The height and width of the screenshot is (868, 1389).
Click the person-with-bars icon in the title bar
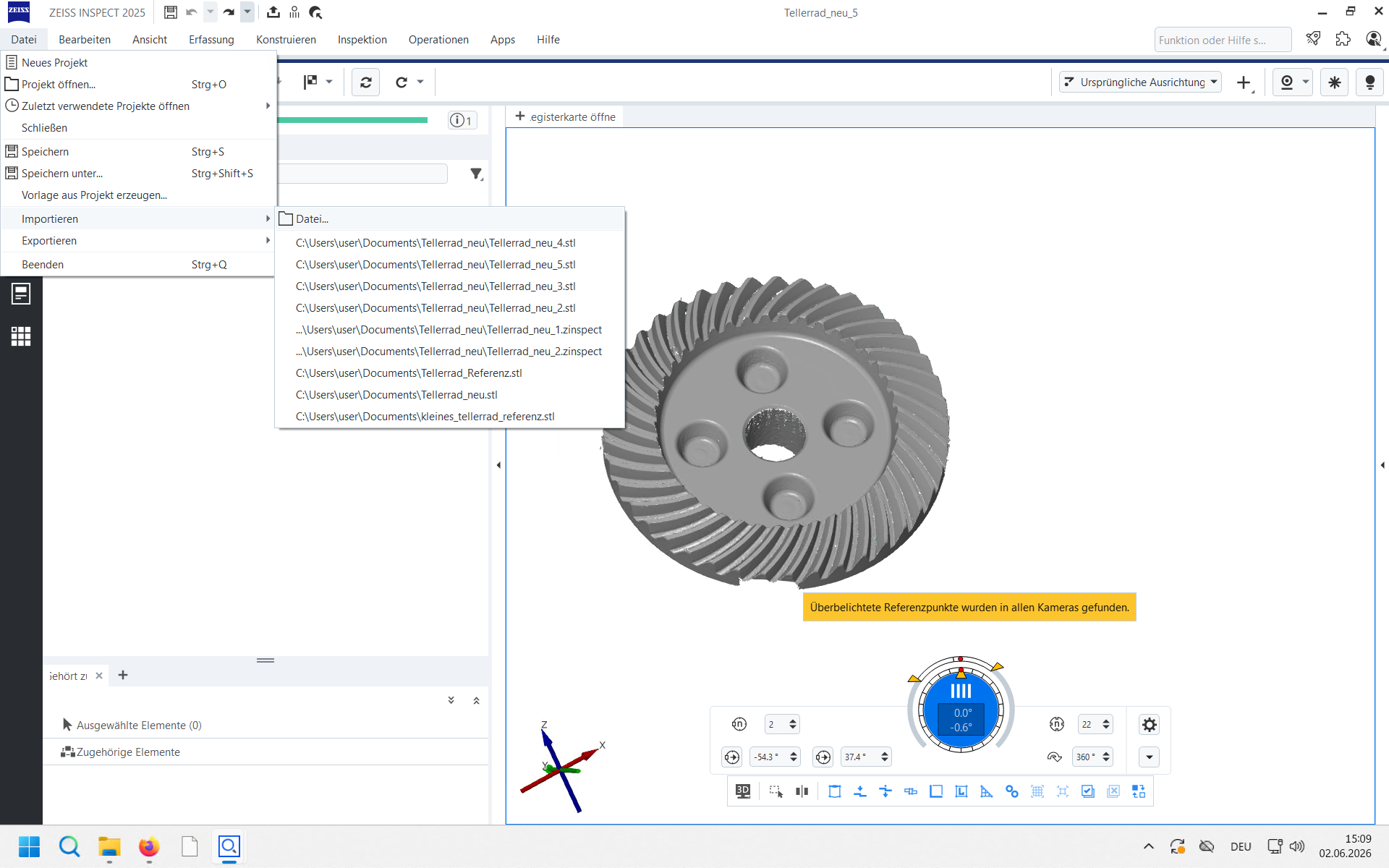294,12
